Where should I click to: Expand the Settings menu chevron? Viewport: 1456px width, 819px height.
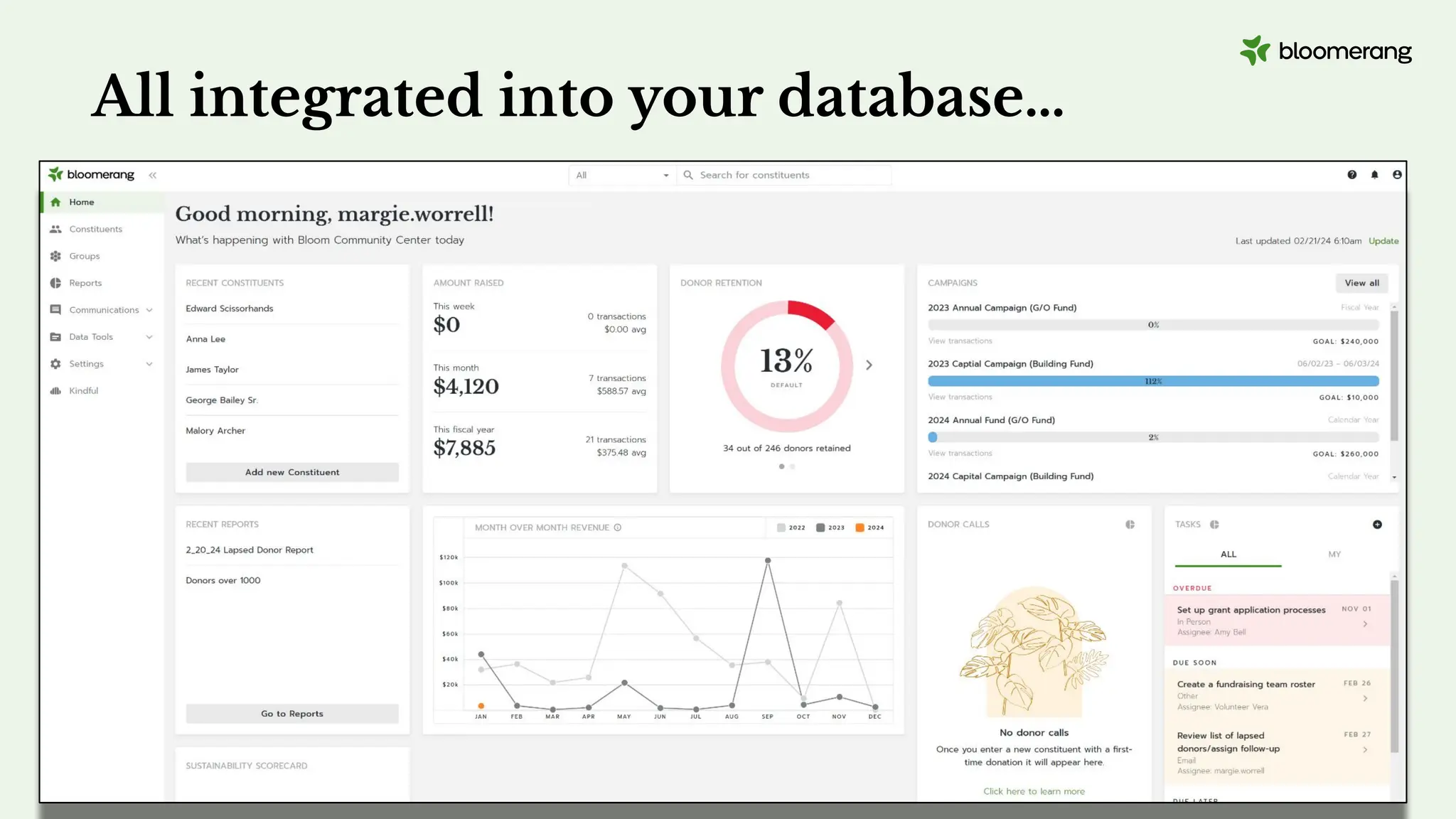coord(149,364)
